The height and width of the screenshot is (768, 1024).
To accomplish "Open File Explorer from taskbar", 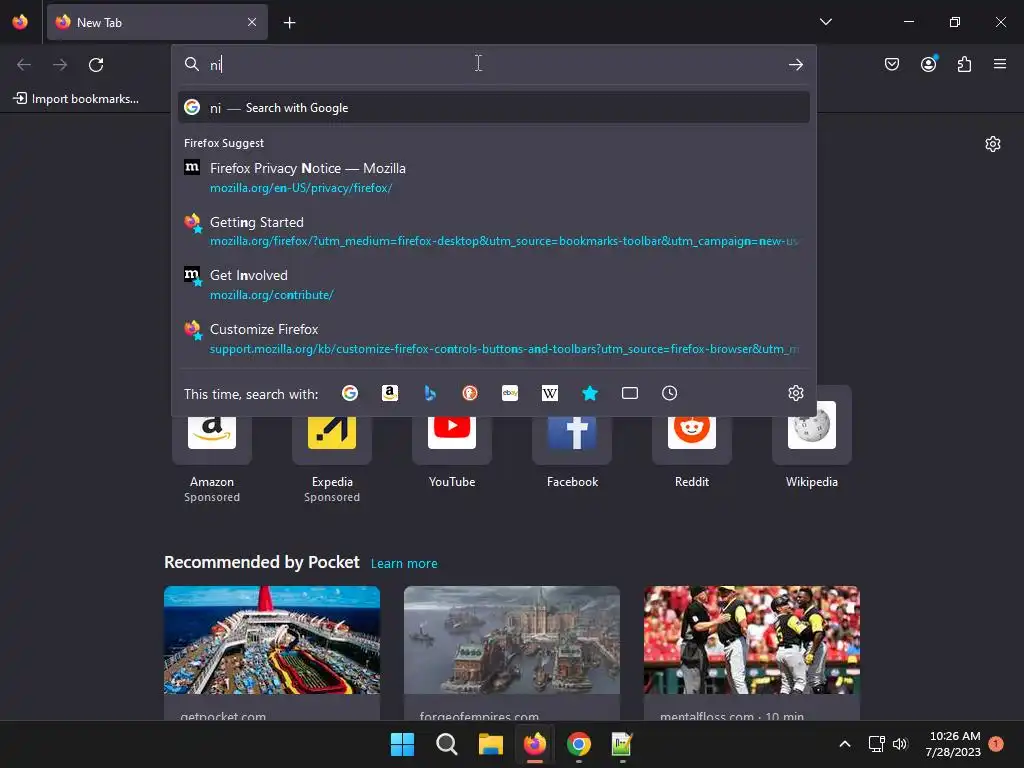I will 490,744.
